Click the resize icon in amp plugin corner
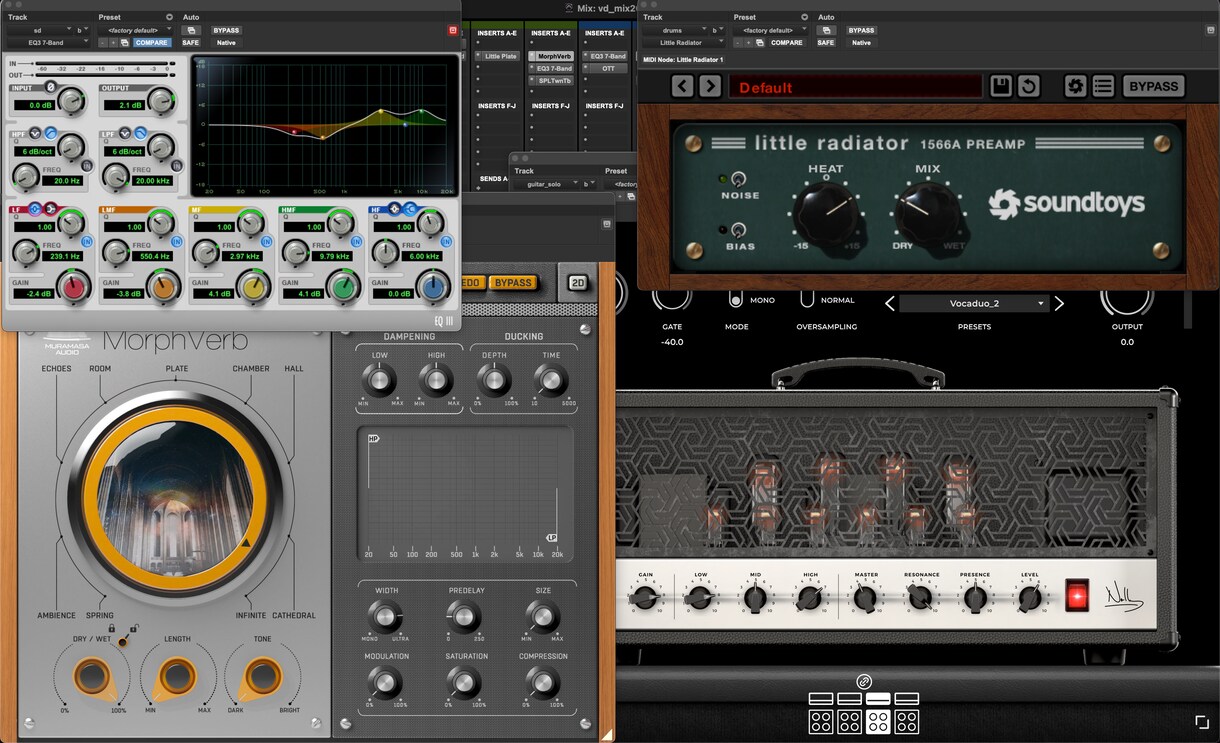This screenshot has width=1220, height=743. coord(1202,722)
